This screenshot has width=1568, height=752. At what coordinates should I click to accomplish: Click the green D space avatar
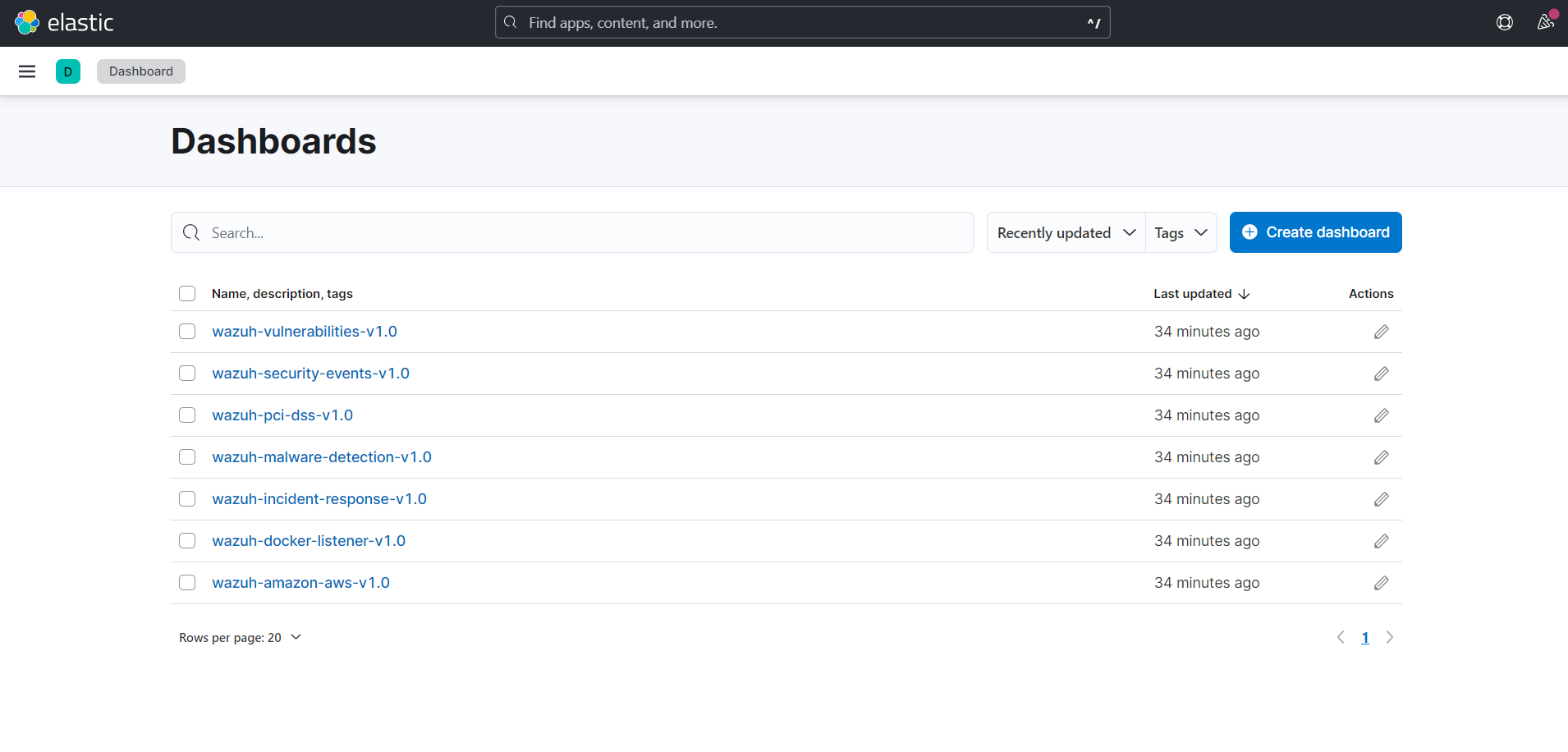pyautogui.click(x=68, y=71)
